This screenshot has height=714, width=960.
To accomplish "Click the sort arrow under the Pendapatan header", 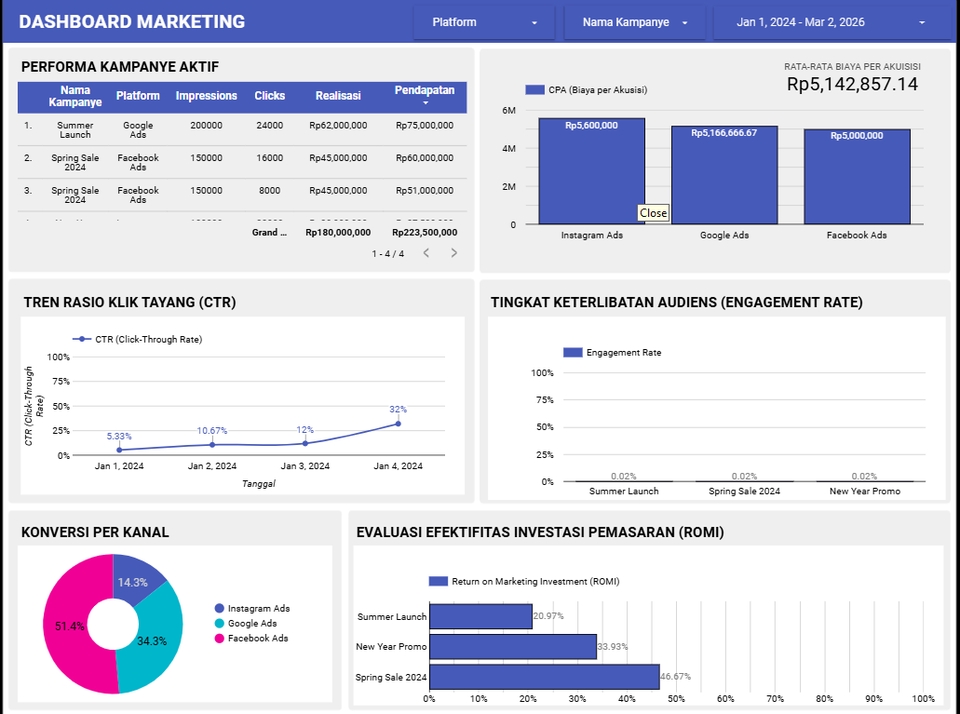I will (425, 105).
